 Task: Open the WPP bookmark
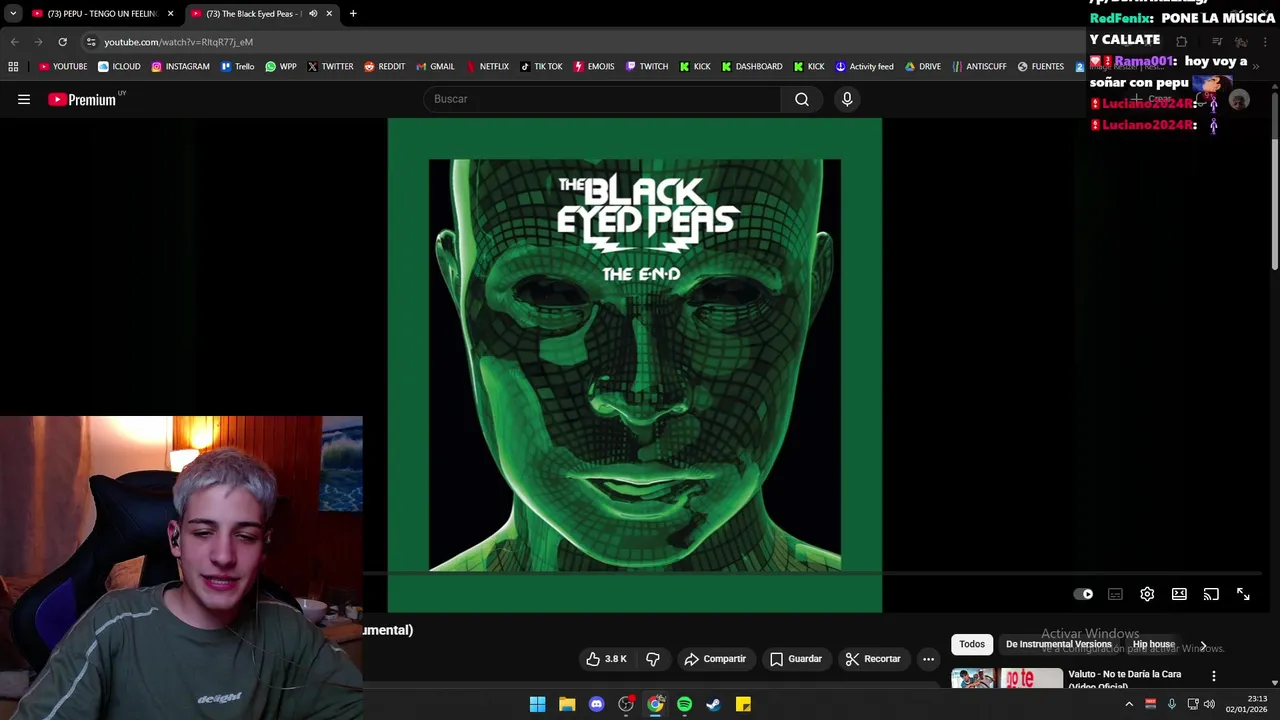280,67
